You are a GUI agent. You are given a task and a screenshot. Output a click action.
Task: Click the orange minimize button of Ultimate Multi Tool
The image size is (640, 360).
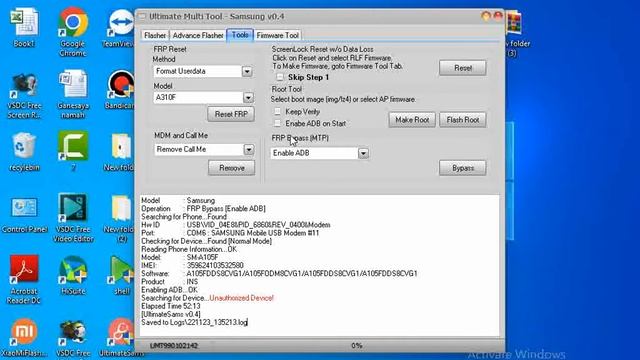(x=486, y=16)
